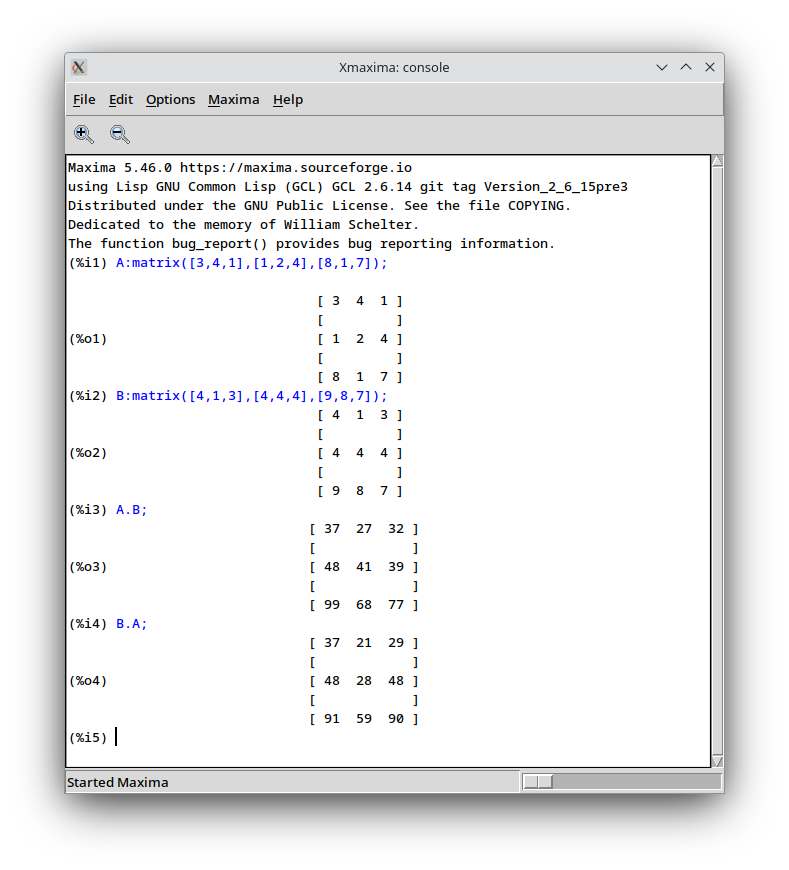Viewport: 789px width, 870px height.
Task: Click the Xmaxima: console title bar
Action: pyautogui.click(x=394, y=68)
